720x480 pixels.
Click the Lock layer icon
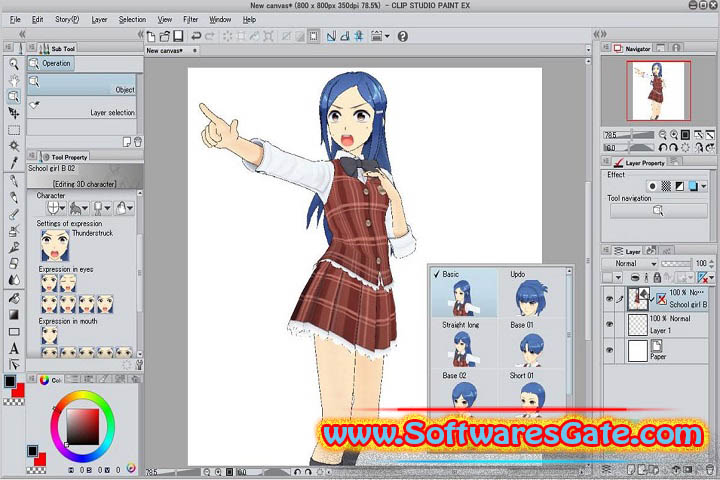657,277
